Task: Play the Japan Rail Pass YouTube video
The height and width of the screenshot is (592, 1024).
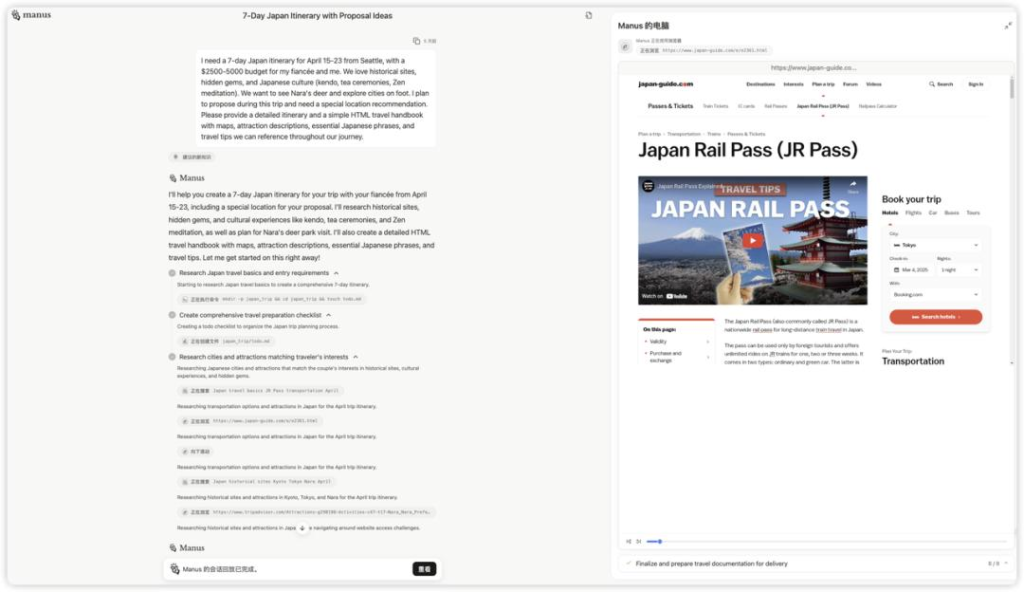Action: (753, 240)
